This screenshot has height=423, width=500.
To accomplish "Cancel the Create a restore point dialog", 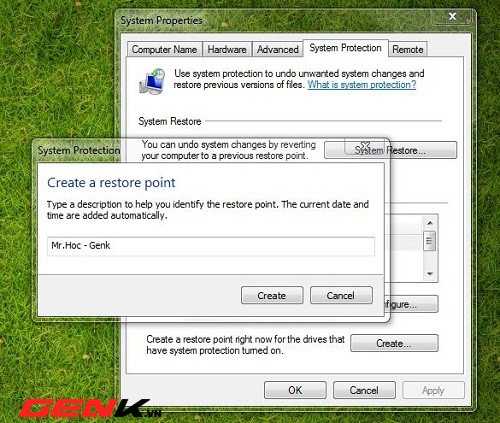I will pyautogui.click(x=341, y=295).
